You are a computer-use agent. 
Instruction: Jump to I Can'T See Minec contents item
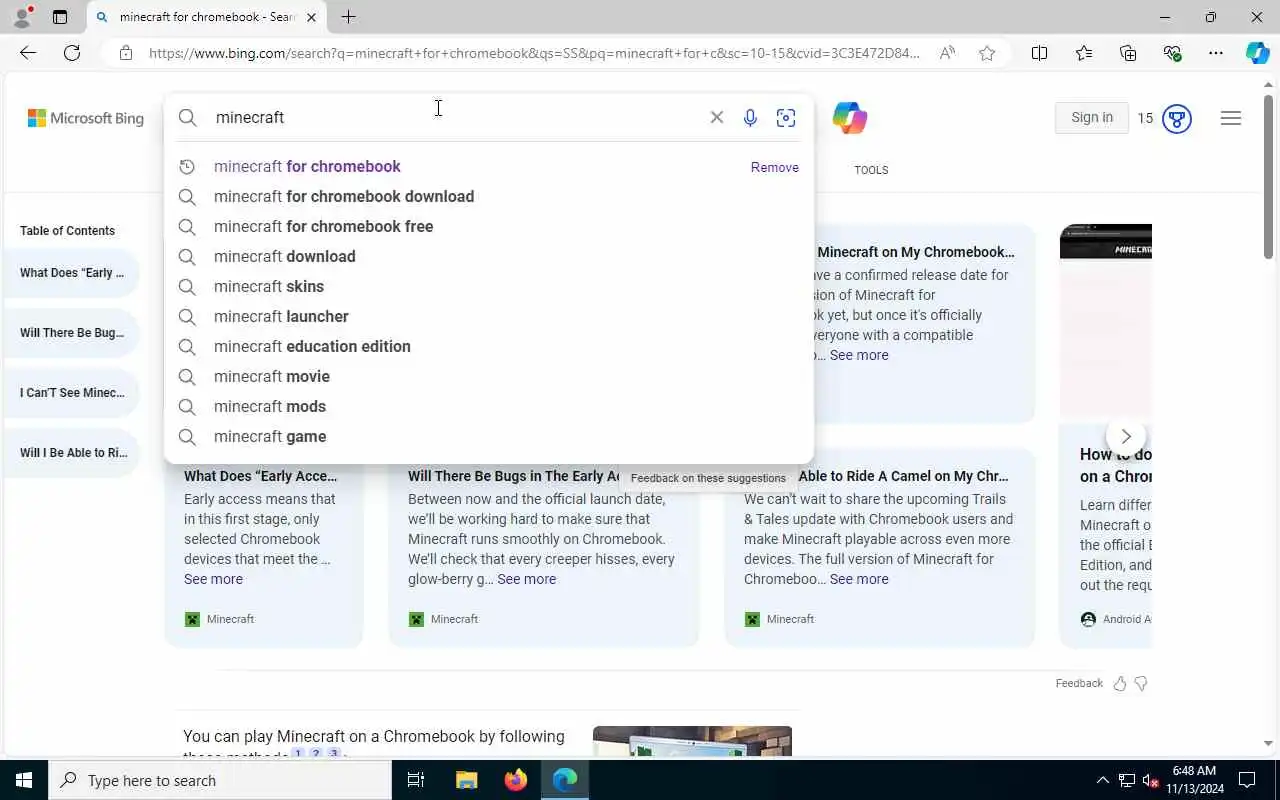click(x=72, y=393)
